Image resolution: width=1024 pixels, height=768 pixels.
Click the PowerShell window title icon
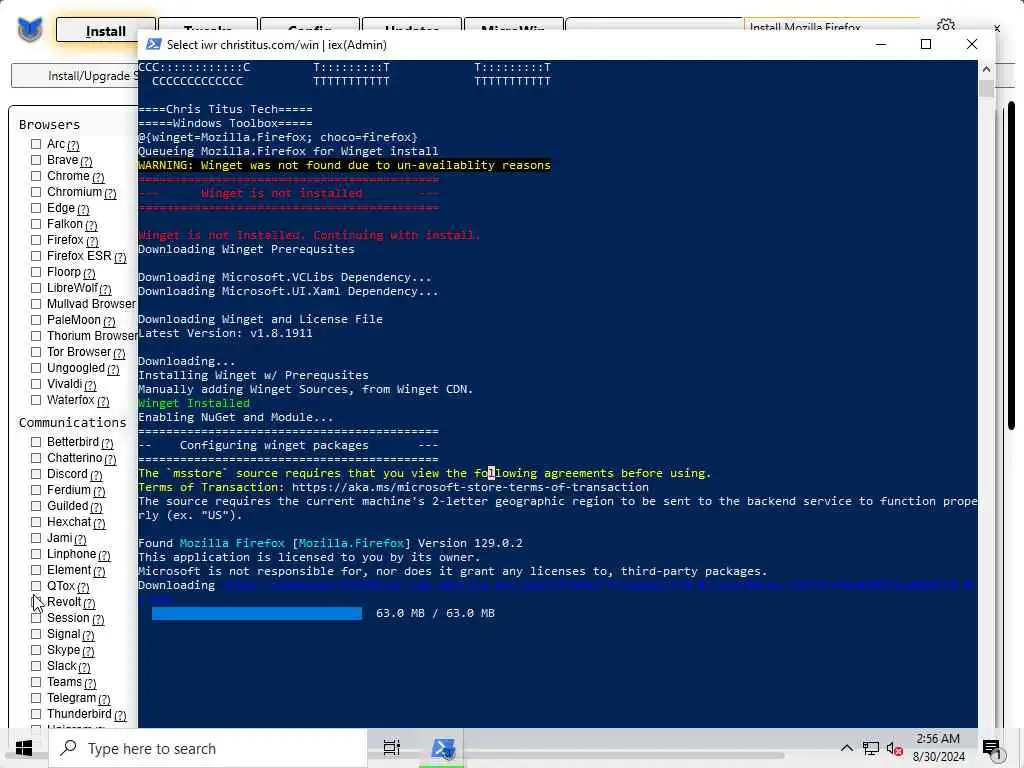tap(153, 44)
